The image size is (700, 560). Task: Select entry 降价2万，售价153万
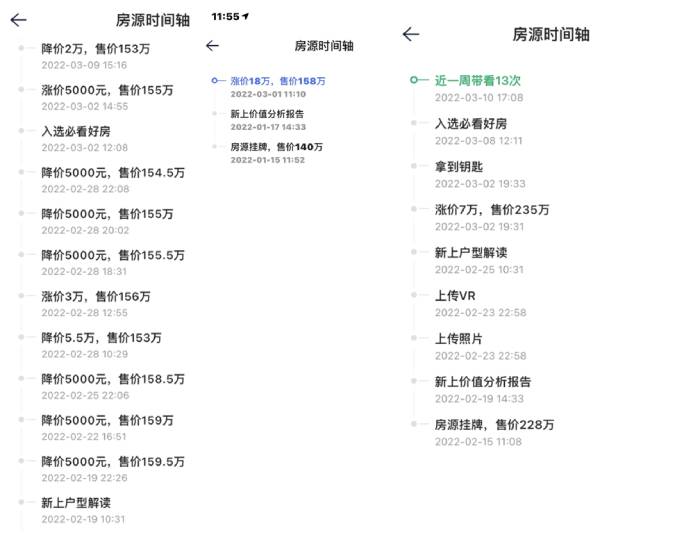(x=96, y=49)
